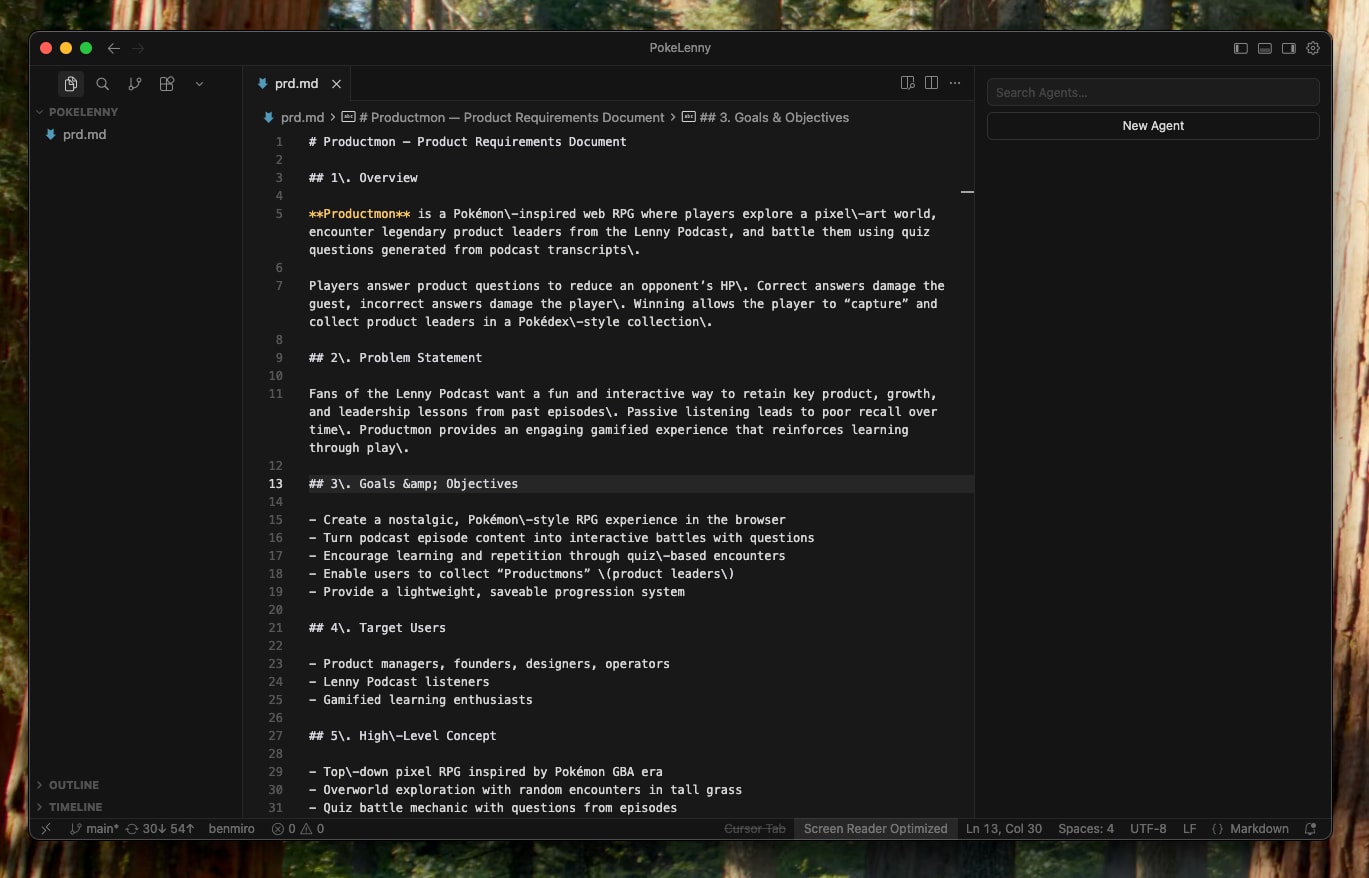1369x878 pixels.
Task: Open the Extensions view
Action: (167, 84)
